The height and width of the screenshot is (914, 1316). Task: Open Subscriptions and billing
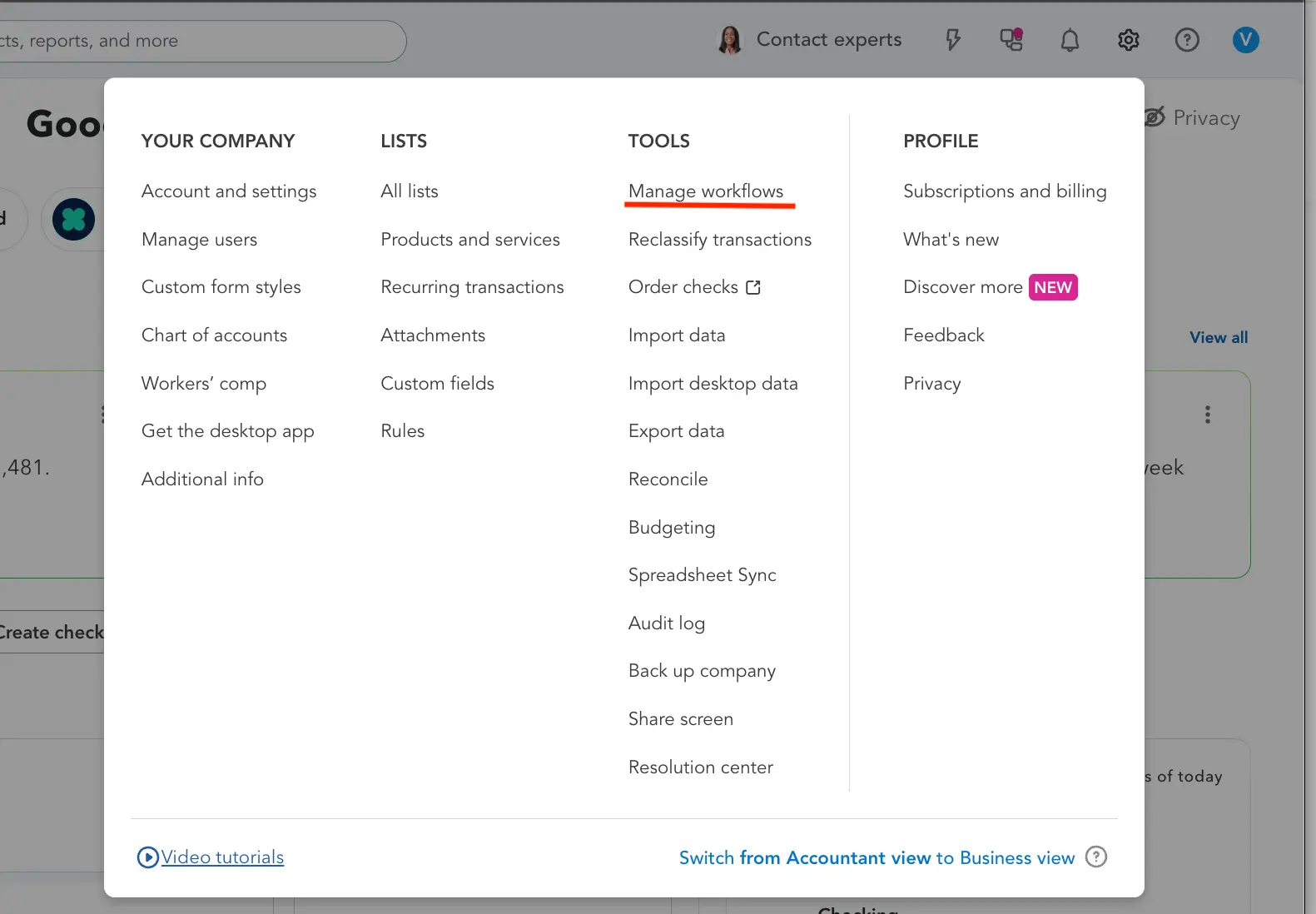1005,191
